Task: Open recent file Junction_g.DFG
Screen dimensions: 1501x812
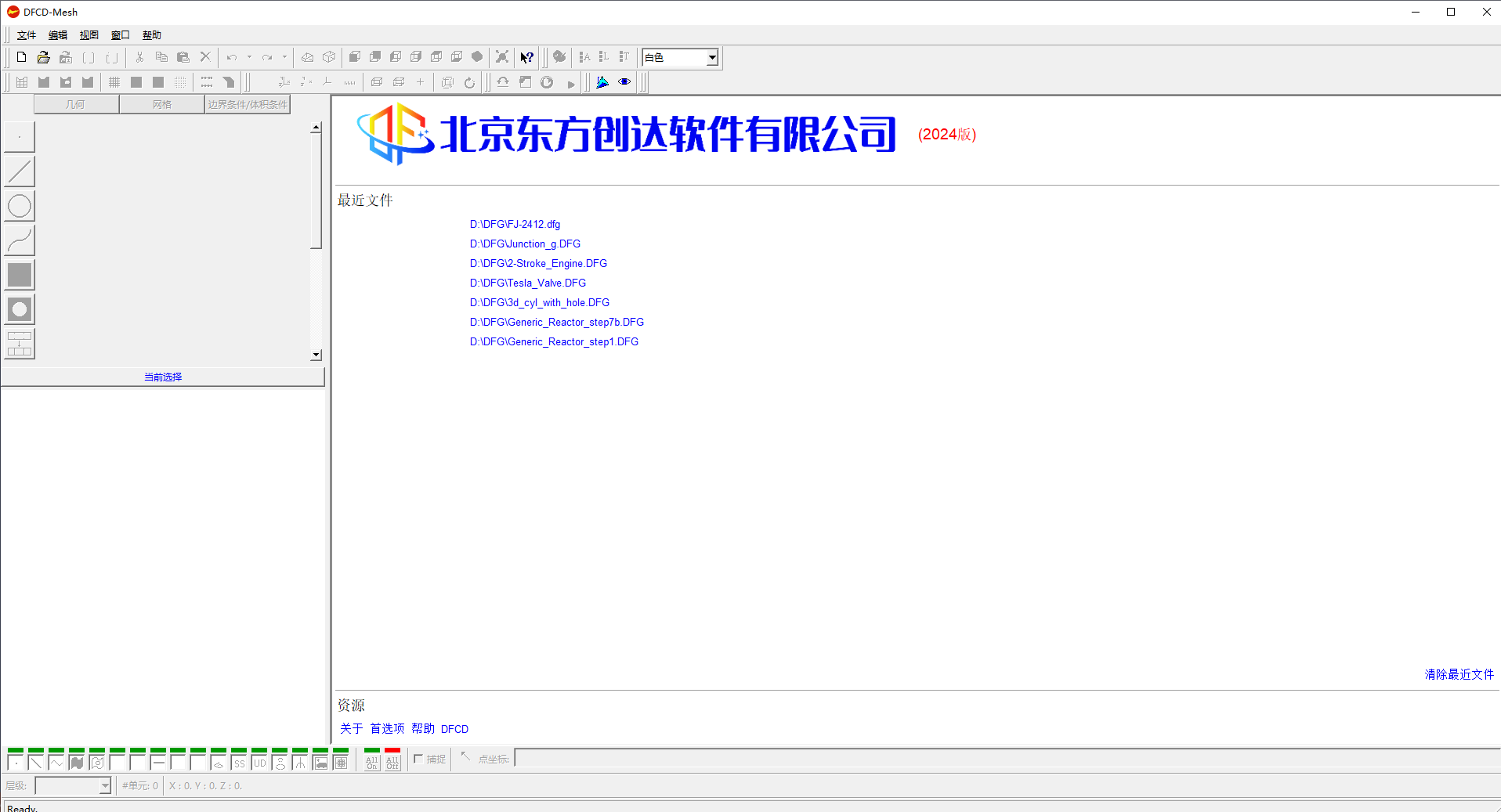Action: coord(525,244)
